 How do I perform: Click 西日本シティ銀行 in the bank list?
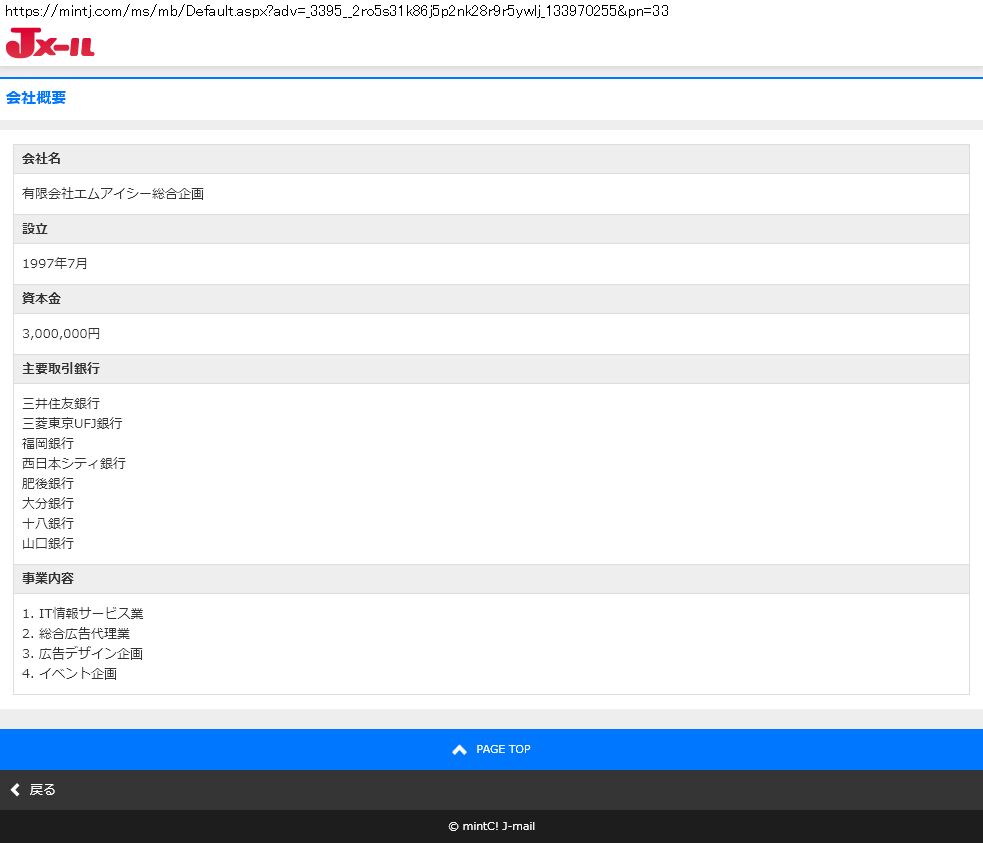tap(74, 464)
